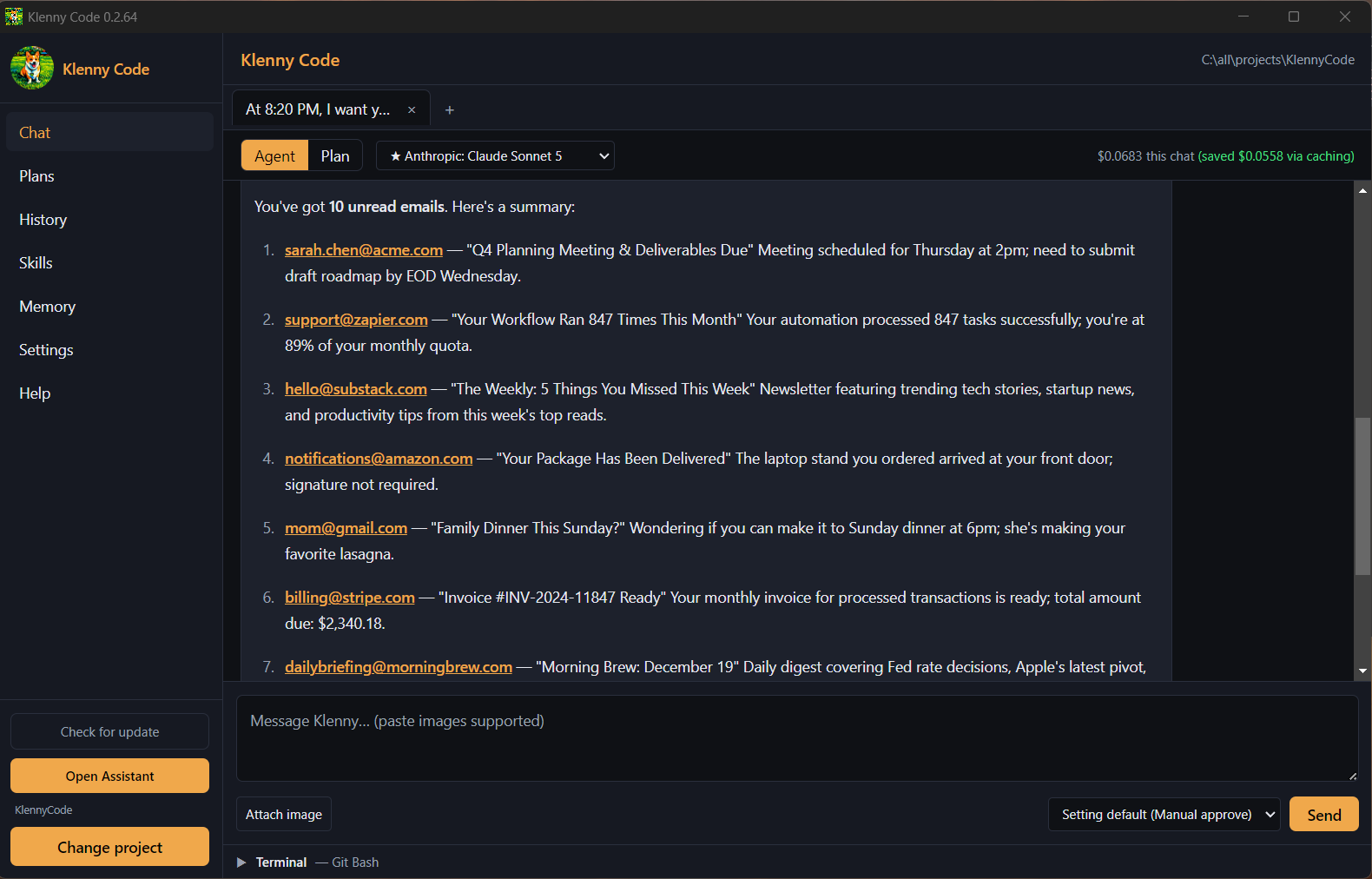
Task: Maximize the Klenny Code window
Action: [1294, 17]
